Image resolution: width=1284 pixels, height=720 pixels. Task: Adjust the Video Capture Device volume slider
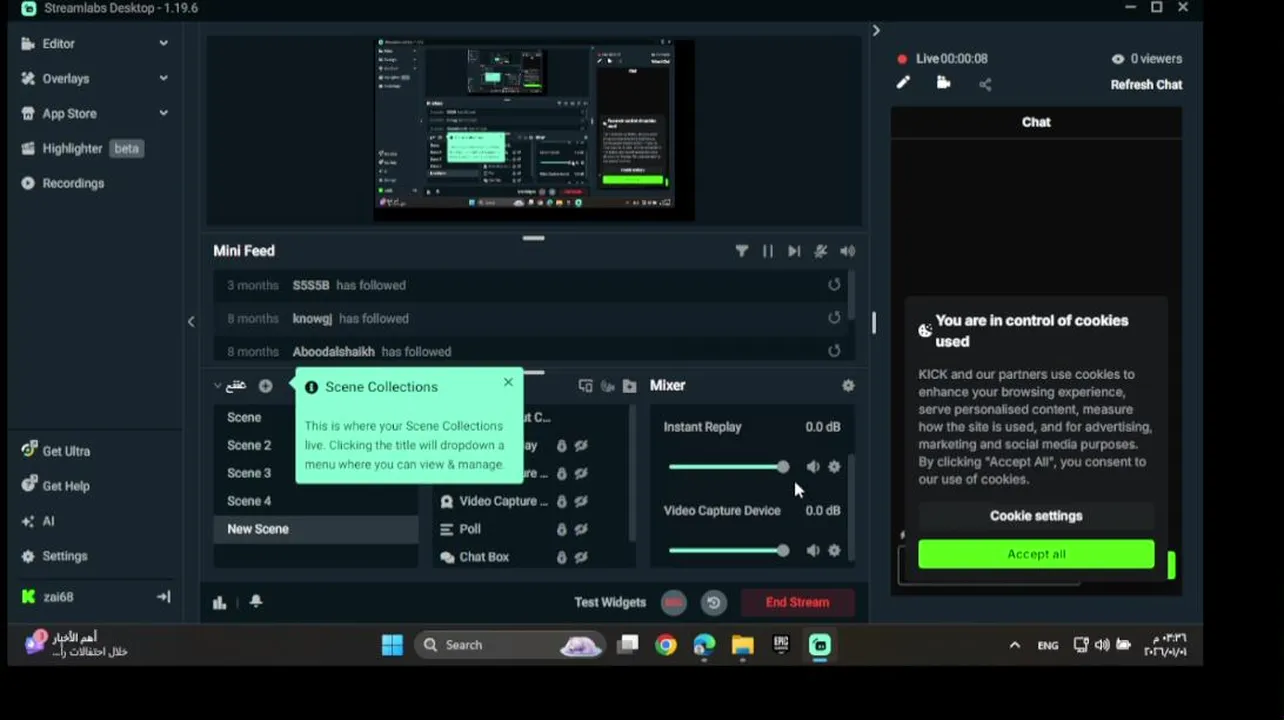click(x=729, y=551)
